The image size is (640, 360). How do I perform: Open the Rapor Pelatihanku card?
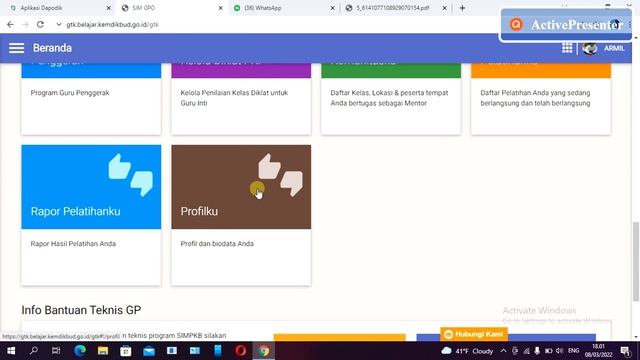coord(91,215)
